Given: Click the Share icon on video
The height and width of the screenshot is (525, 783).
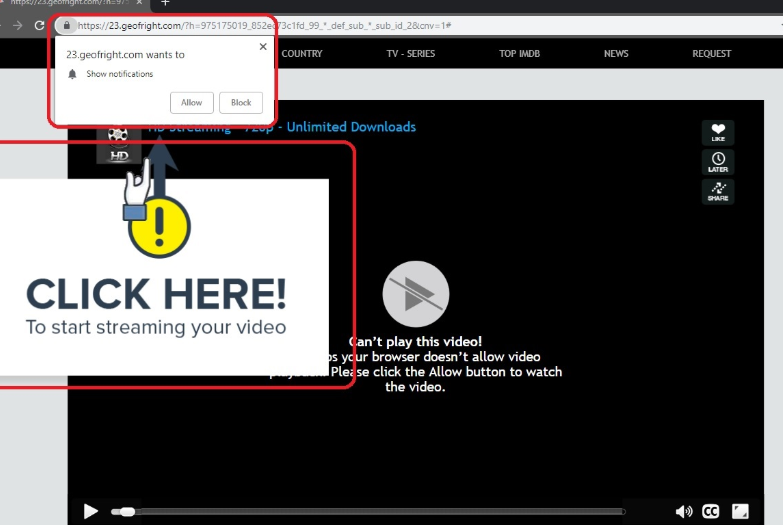Looking at the screenshot, I should [717, 191].
